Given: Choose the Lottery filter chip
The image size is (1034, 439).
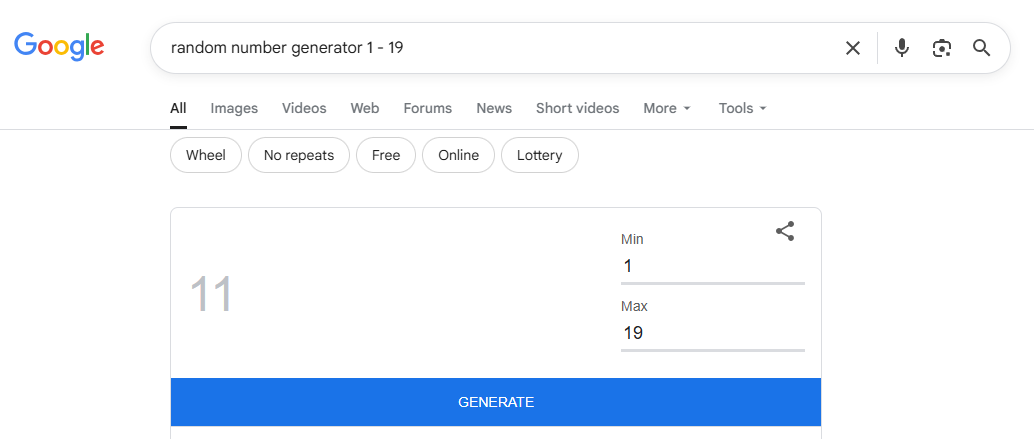Looking at the screenshot, I should [539, 155].
